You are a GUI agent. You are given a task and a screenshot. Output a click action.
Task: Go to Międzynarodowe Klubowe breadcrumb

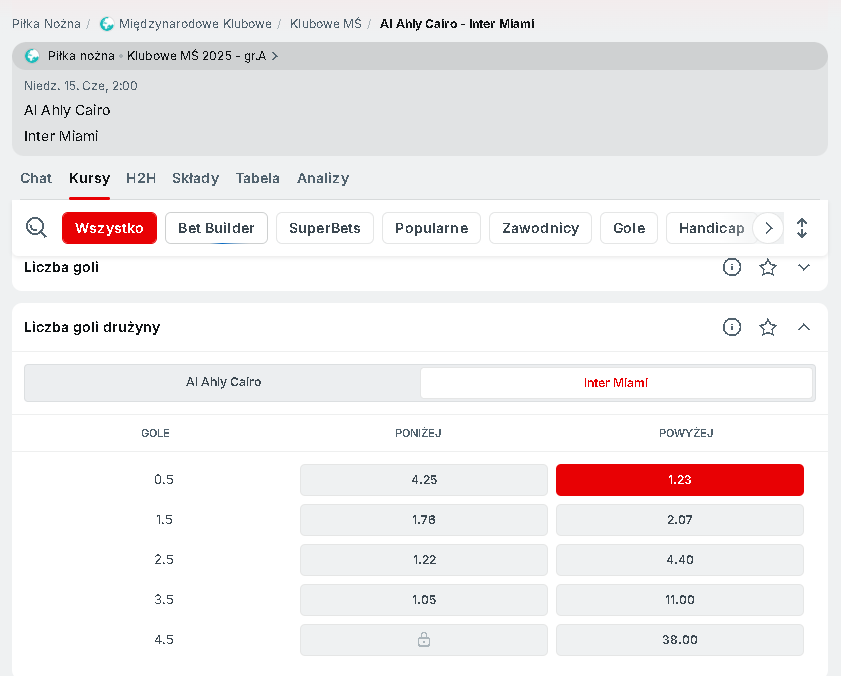[195, 24]
